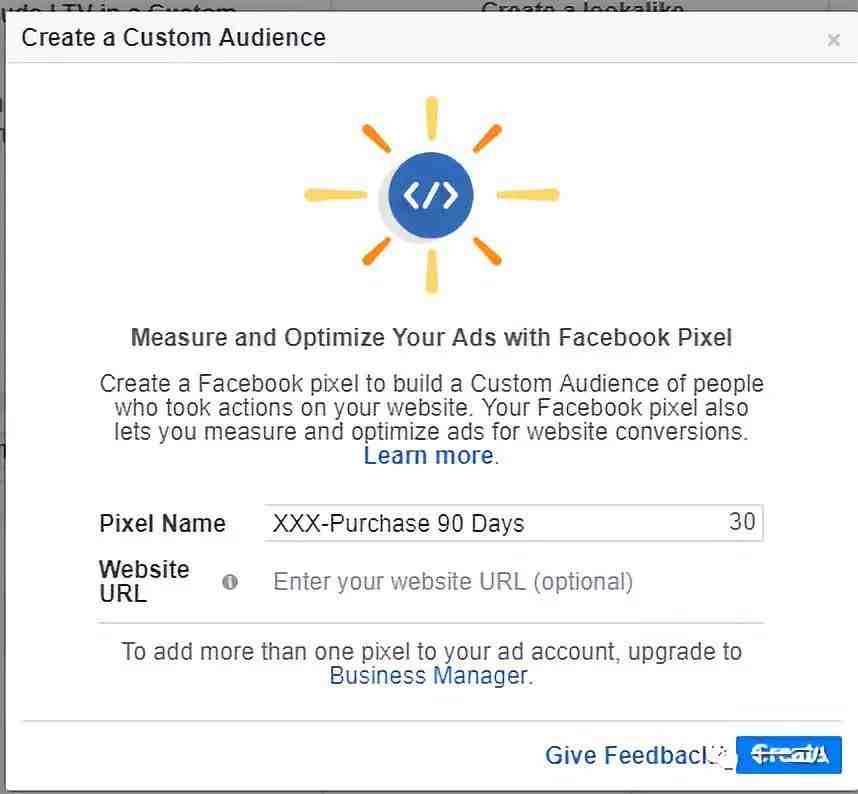
Task: Click the Create a Custom Audience title bar
Action: (x=431, y=38)
